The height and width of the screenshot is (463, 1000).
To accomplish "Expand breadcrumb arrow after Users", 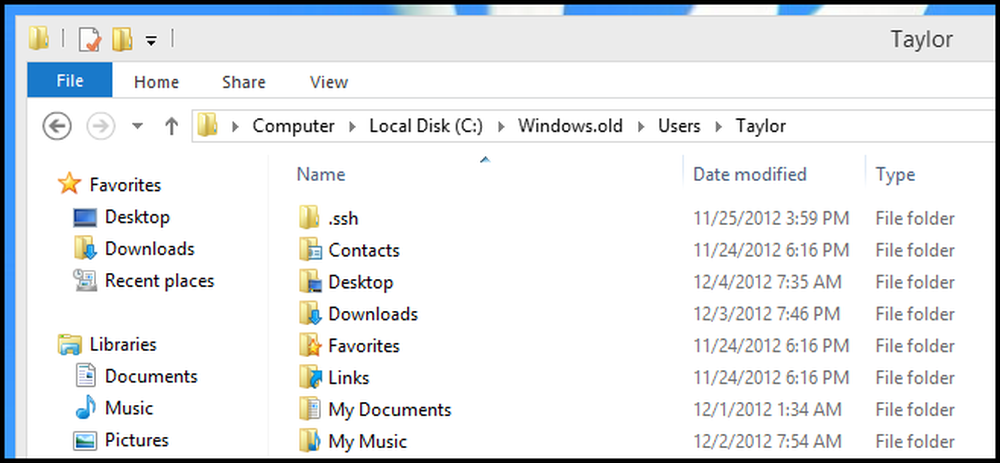I will [718, 126].
